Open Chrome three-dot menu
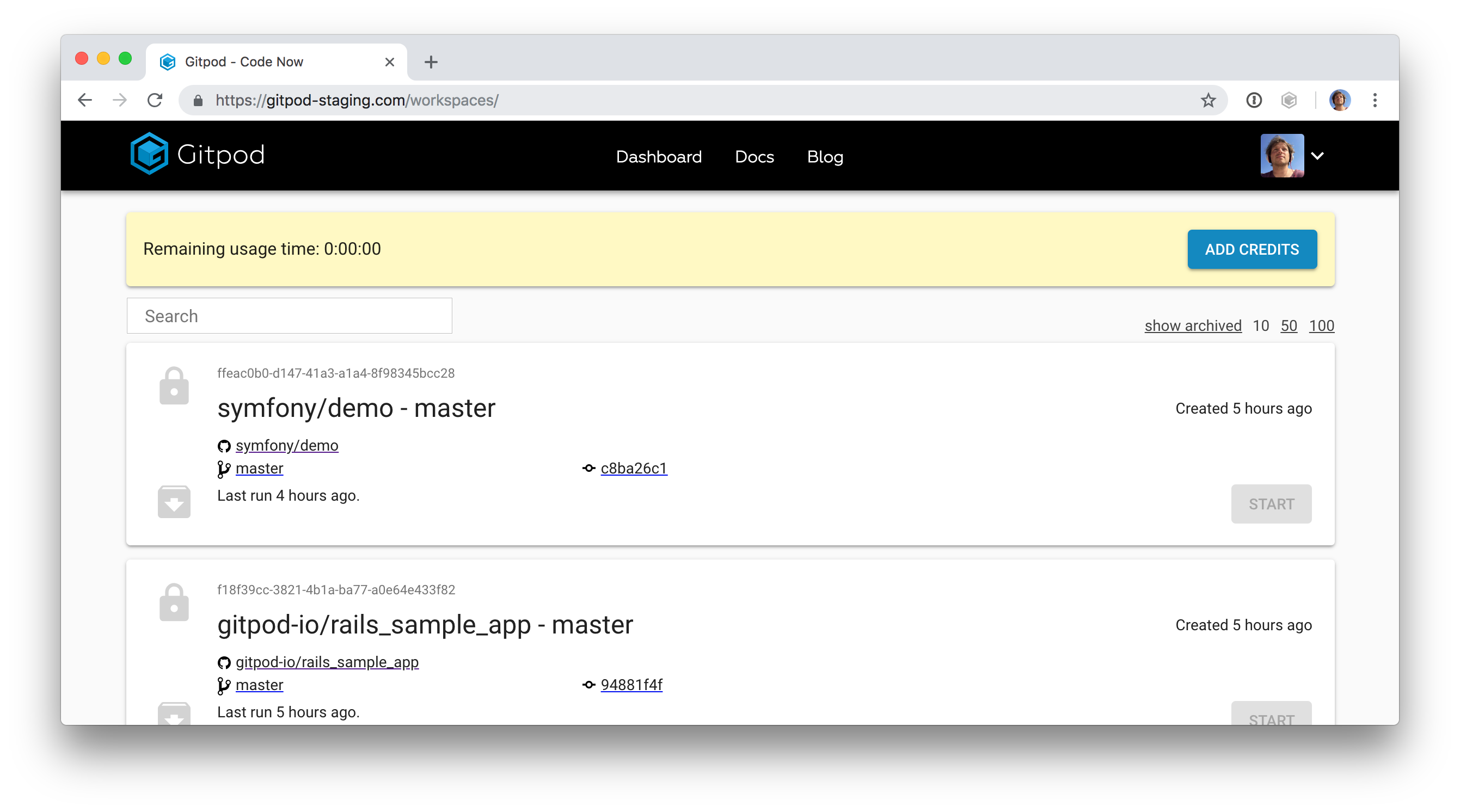The width and height of the screenshot is (1460, 812). (1375, 100)
